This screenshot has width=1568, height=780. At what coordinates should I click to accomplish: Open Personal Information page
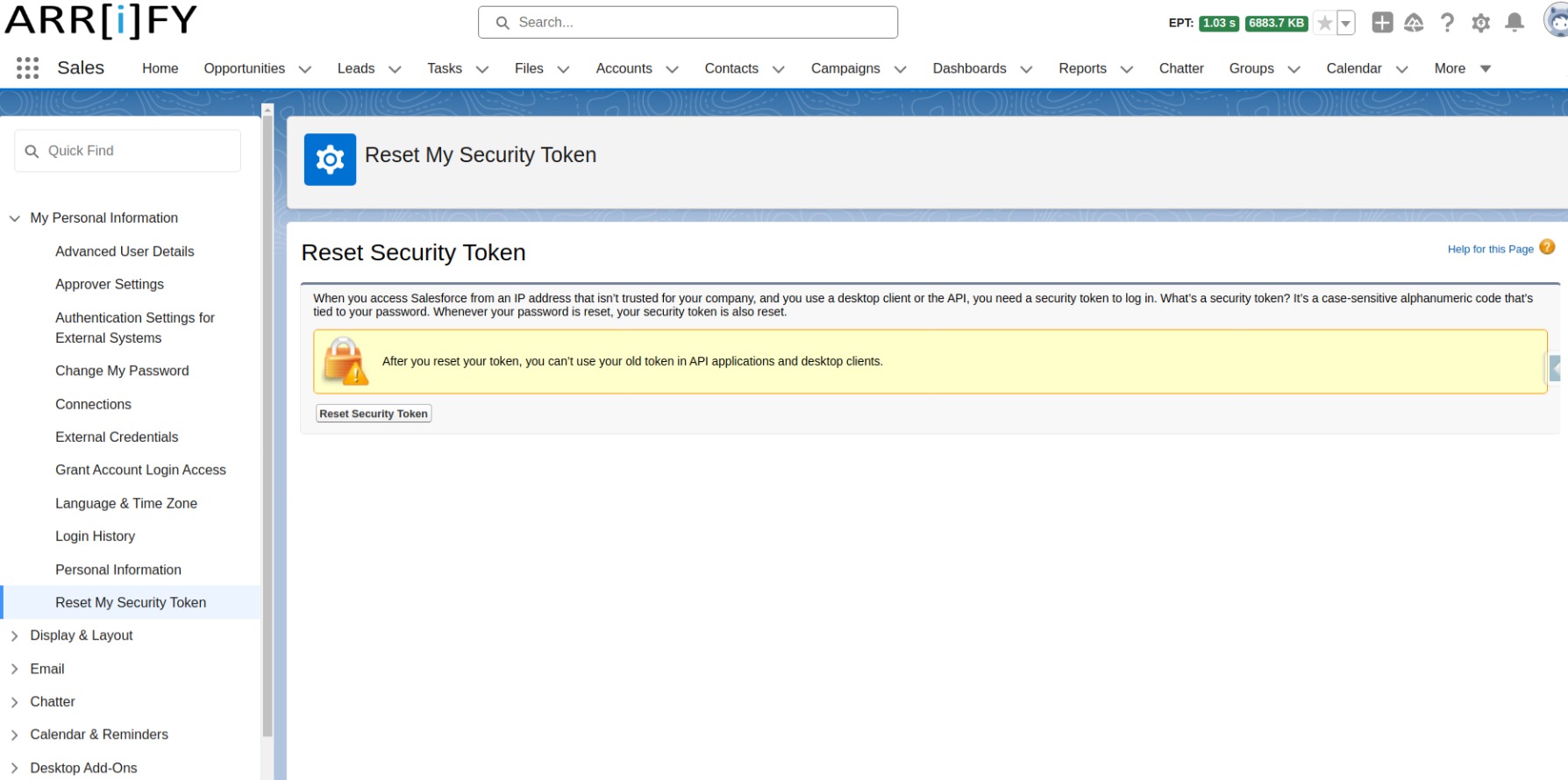[118, 570]
